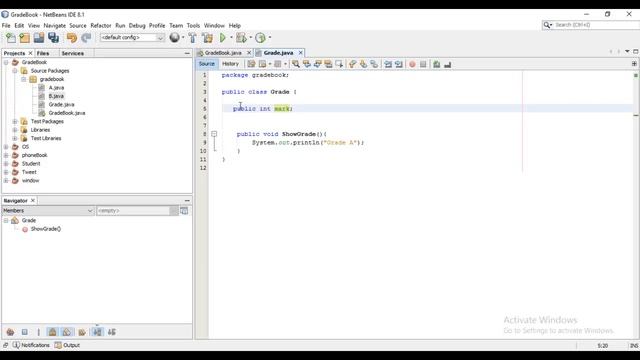Open the Output window button
This screenshot has width=640, height=360.
pos(67,345)
